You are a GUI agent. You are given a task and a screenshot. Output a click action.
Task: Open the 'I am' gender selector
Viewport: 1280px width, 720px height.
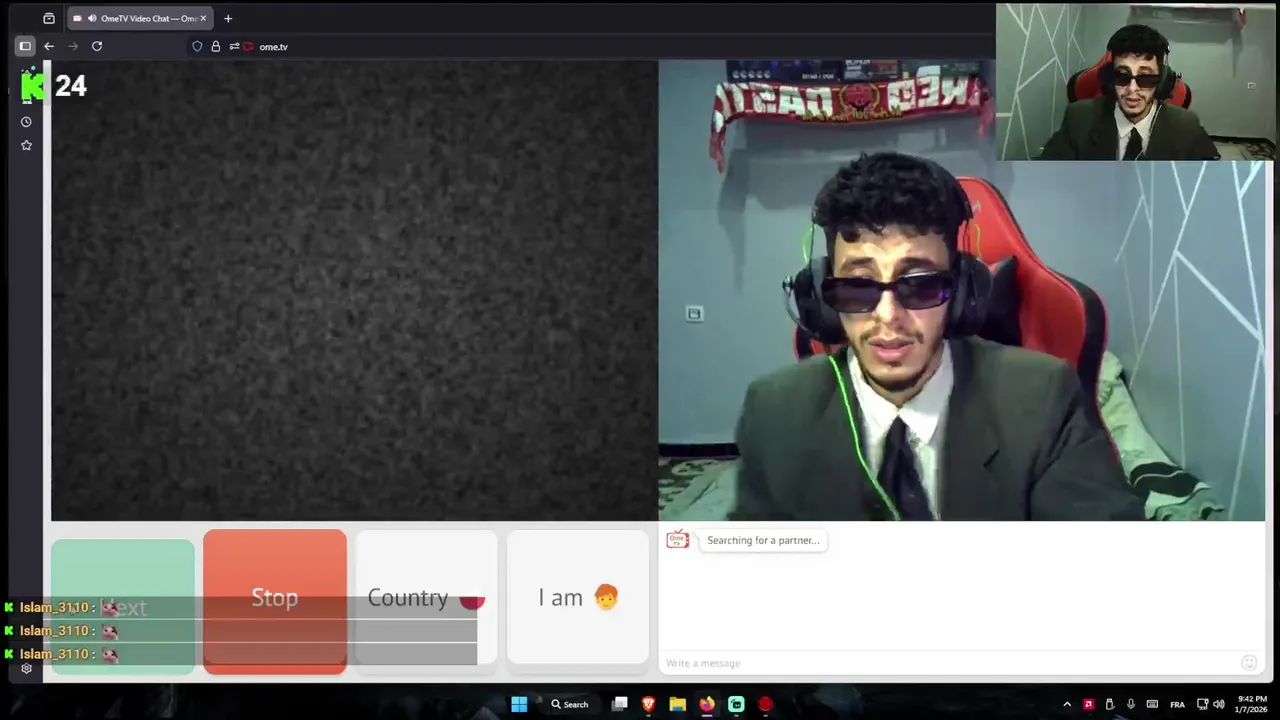click(578, 597)
